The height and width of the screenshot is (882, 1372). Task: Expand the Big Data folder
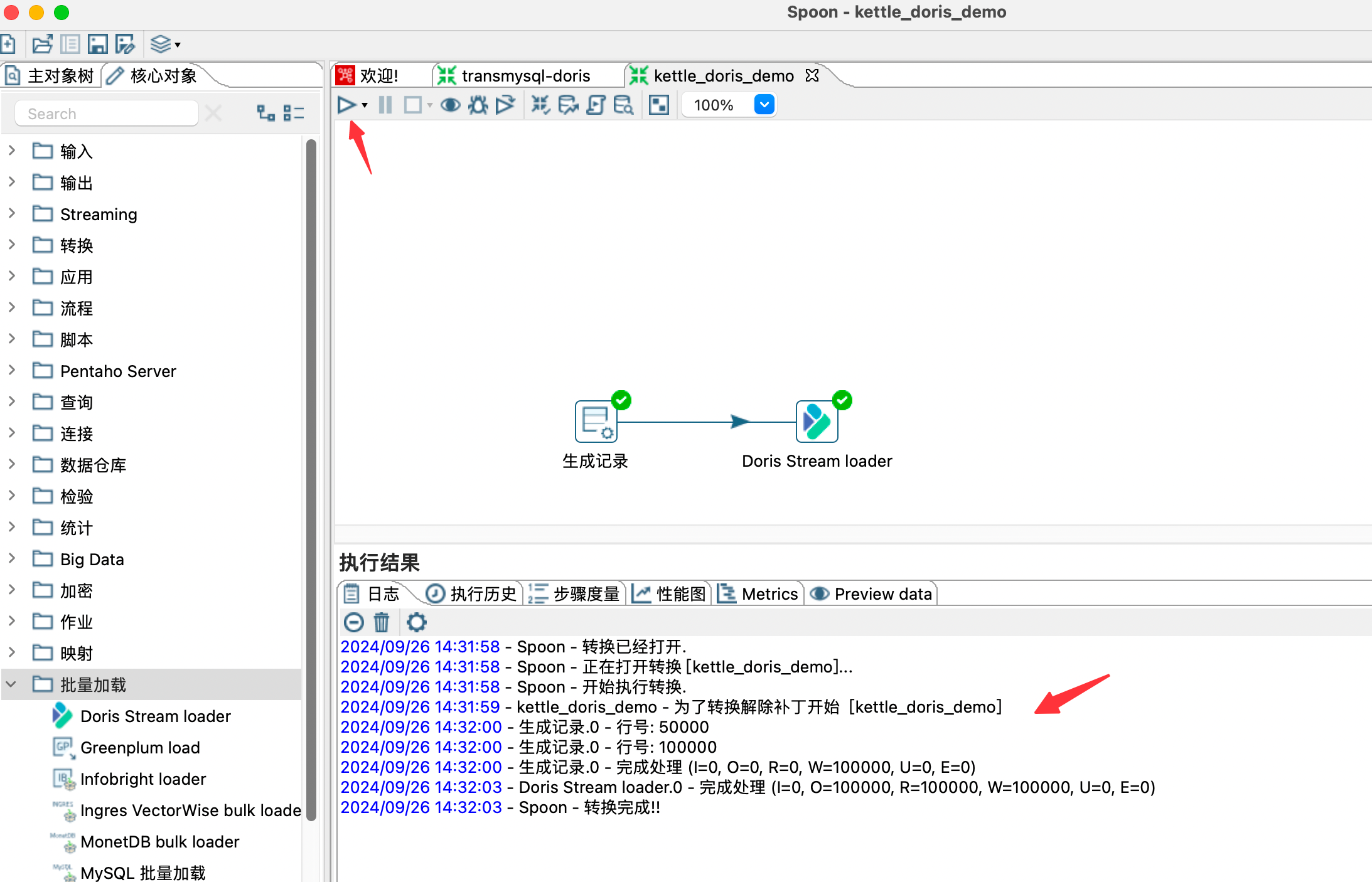pos(11,559)
